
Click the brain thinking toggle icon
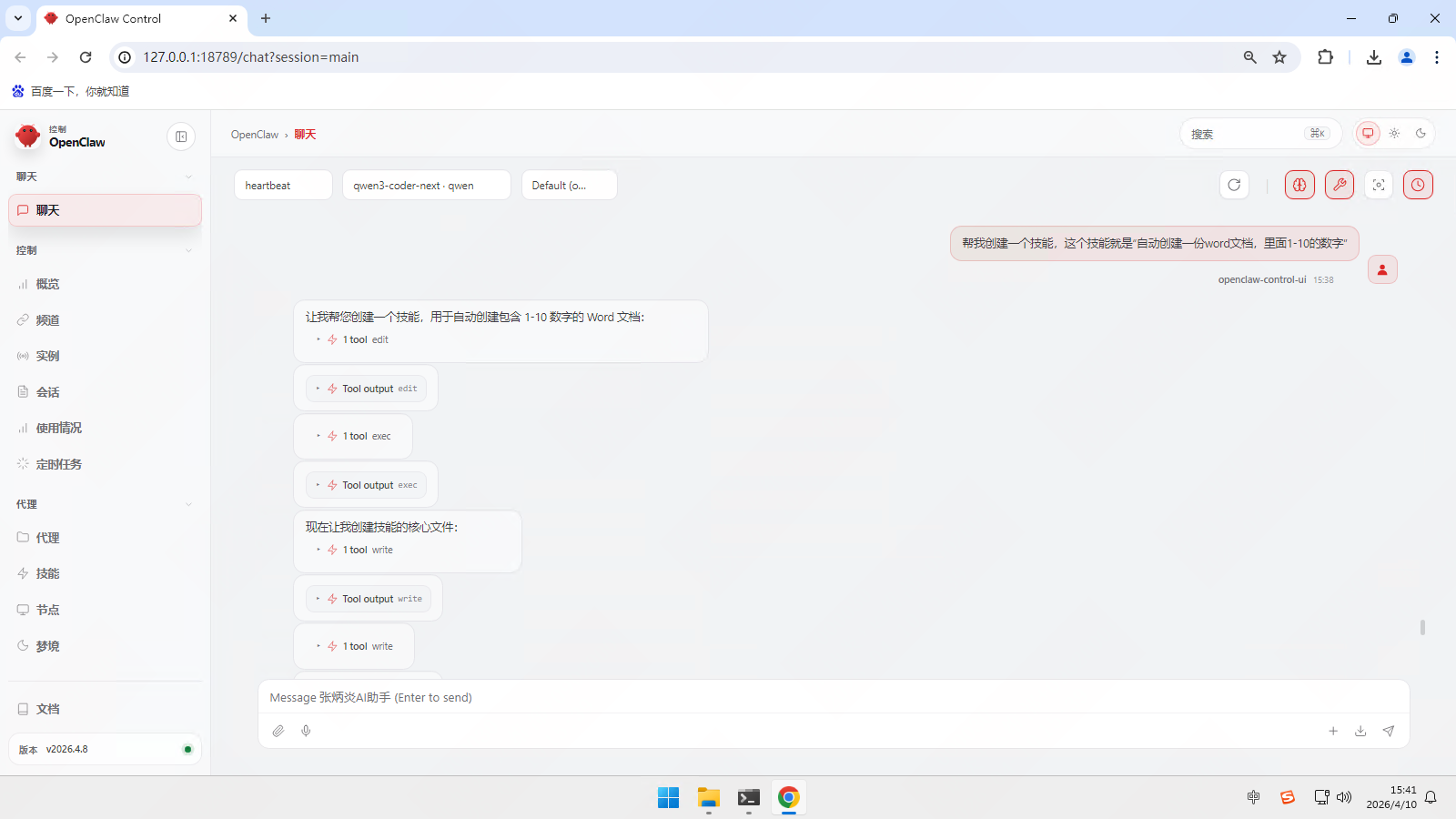click(x=1299, y=185)
